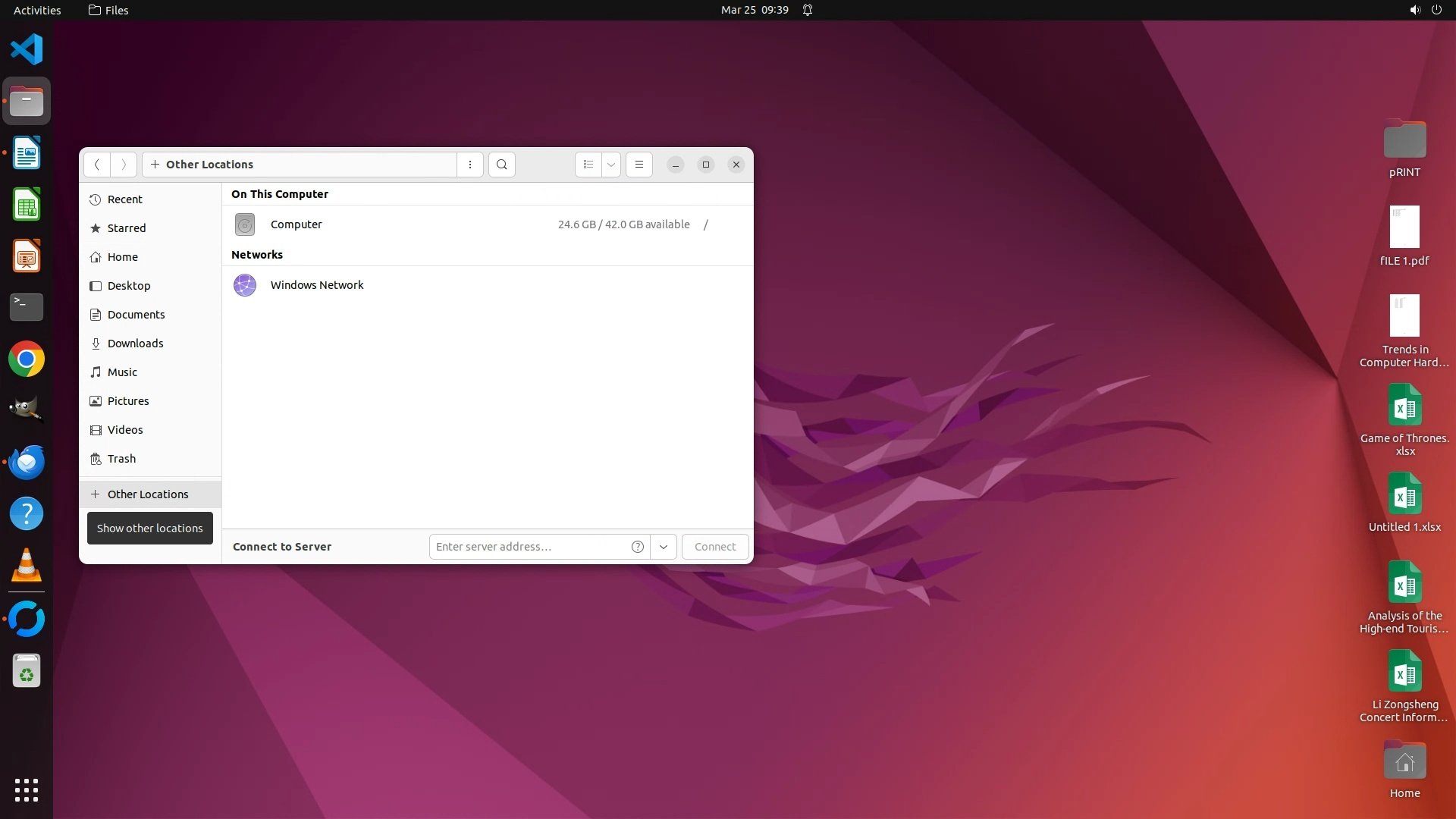Screen dimensions: 1456x819
Task: Select Starred in the sidebar
Action: pos(127,228)
